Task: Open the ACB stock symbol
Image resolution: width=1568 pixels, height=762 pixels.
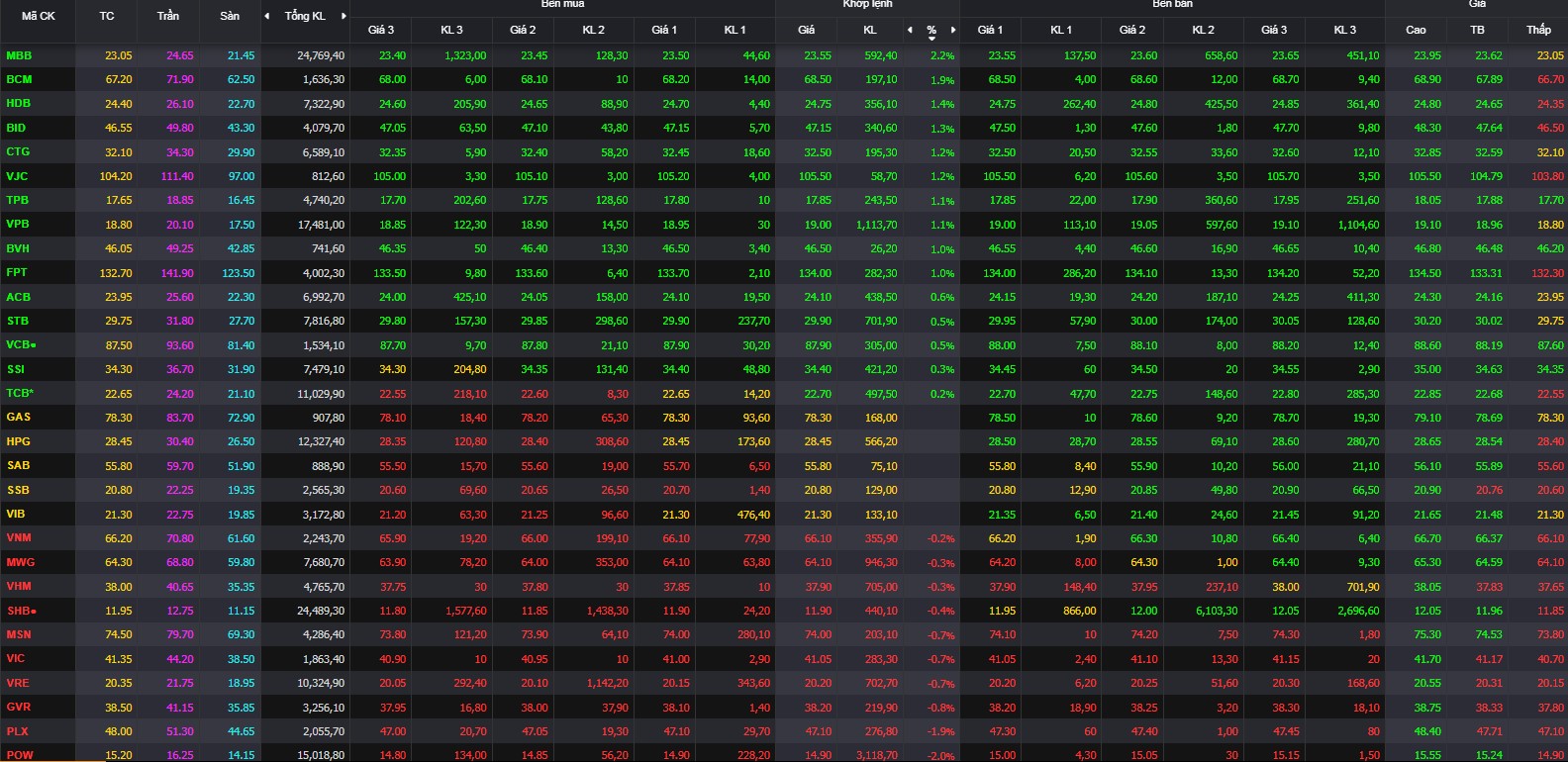Action: pos(18,297)
